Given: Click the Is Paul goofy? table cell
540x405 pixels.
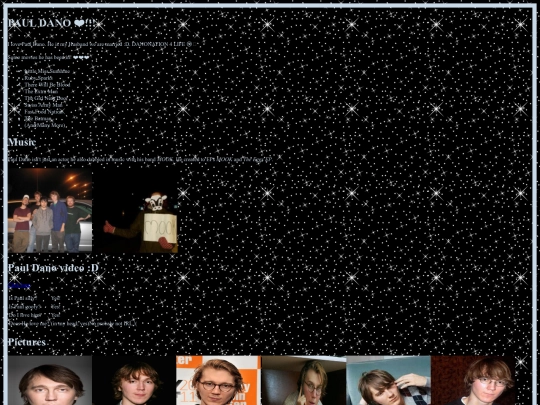Looking at the screenshot, I should pyautogui.click(x=25, y=307).
